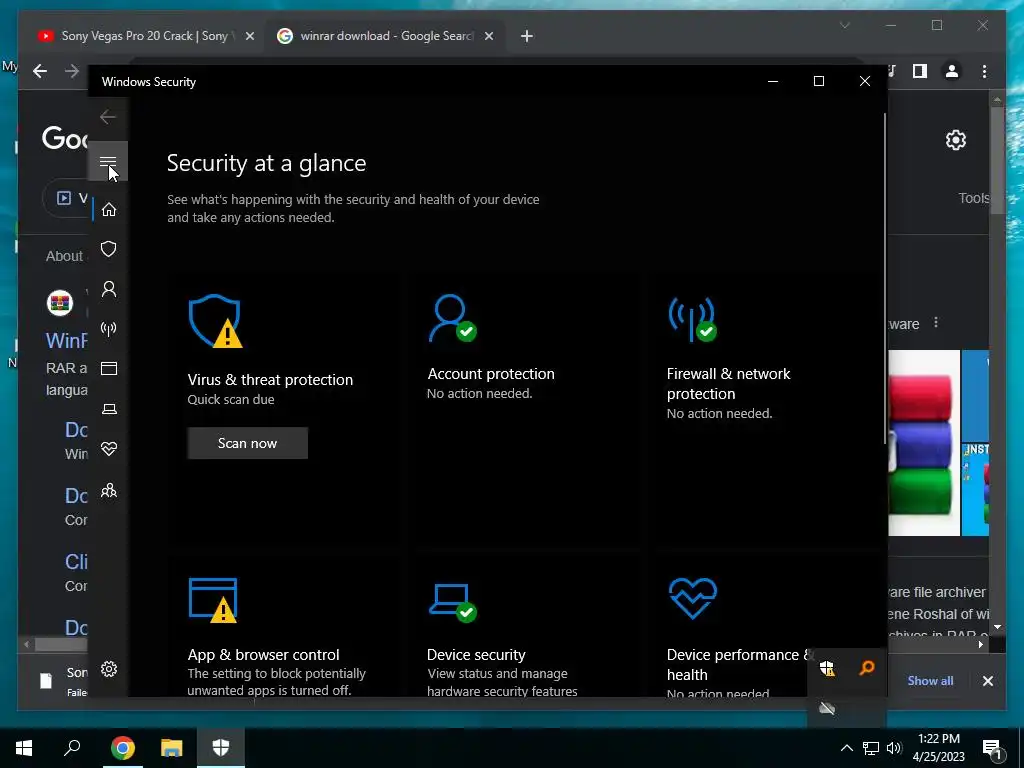Open Windows Start menu

pos(24,748)
